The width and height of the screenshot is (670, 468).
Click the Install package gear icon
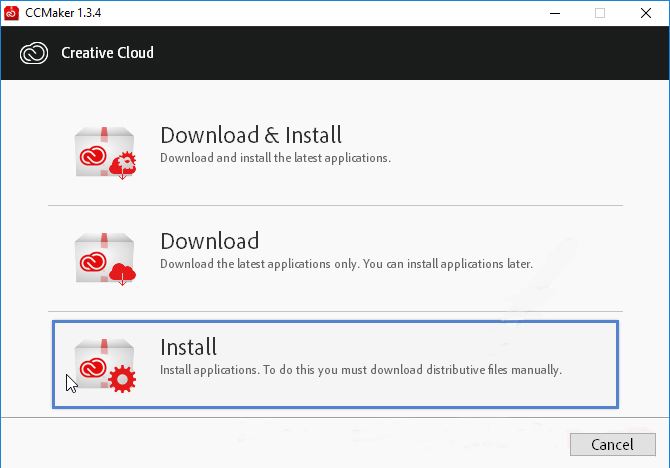point(105,365)
